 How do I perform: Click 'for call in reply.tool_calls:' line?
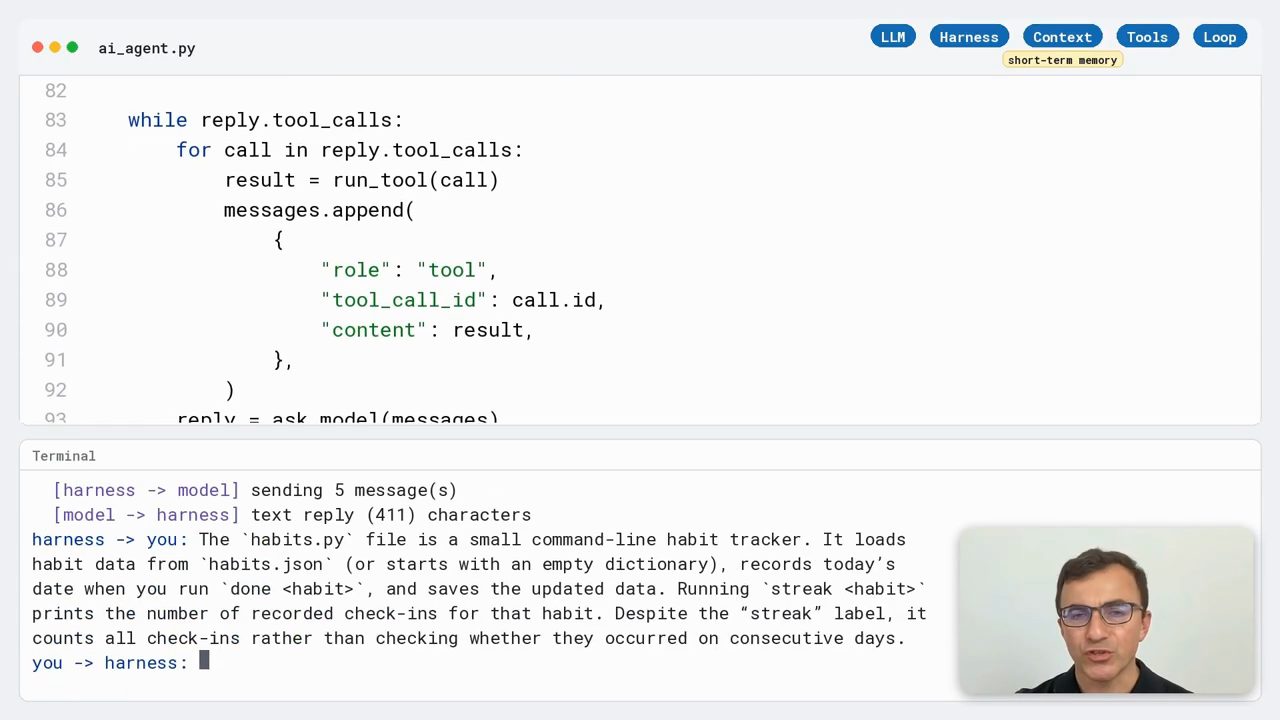[x=350, y=150]
